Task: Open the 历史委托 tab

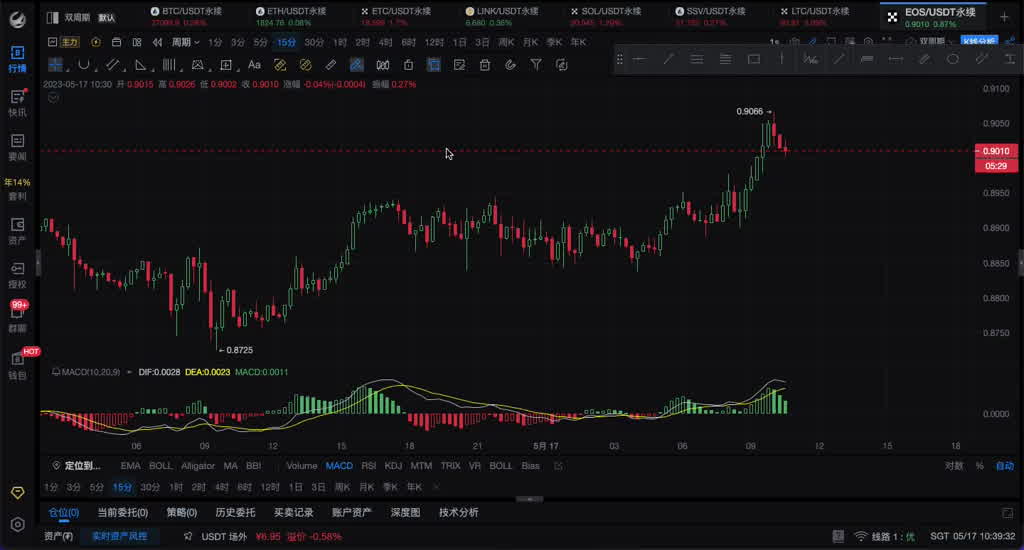Action: (x=235, y=513)
